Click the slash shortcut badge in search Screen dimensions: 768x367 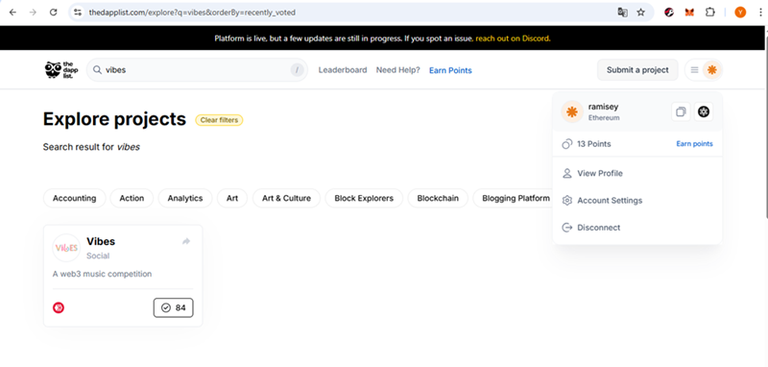[297, 70]
